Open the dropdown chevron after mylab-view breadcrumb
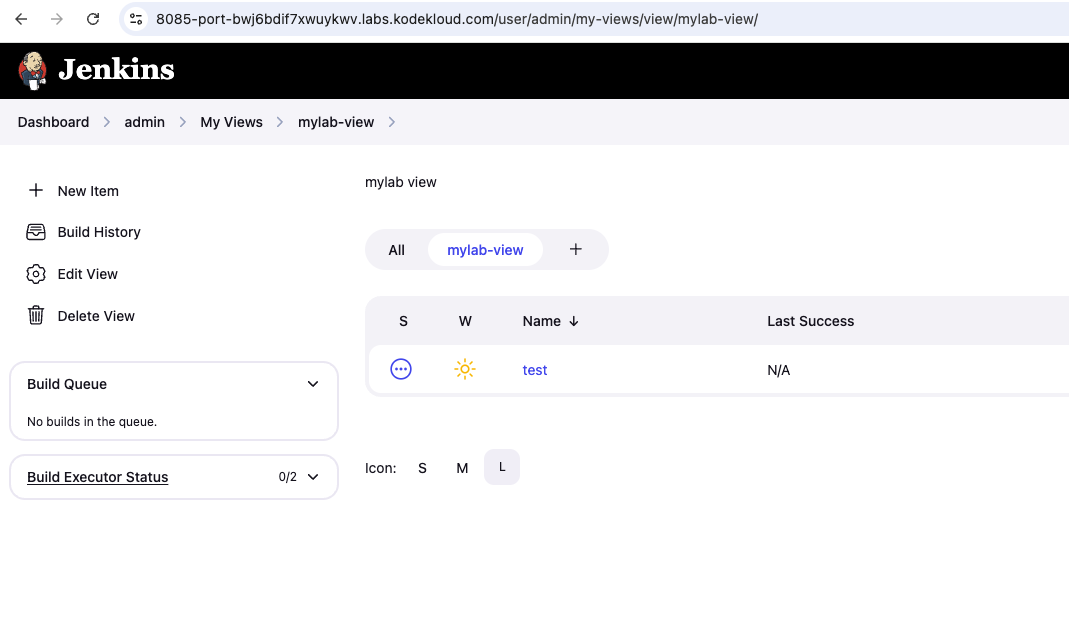 [392, 122]
